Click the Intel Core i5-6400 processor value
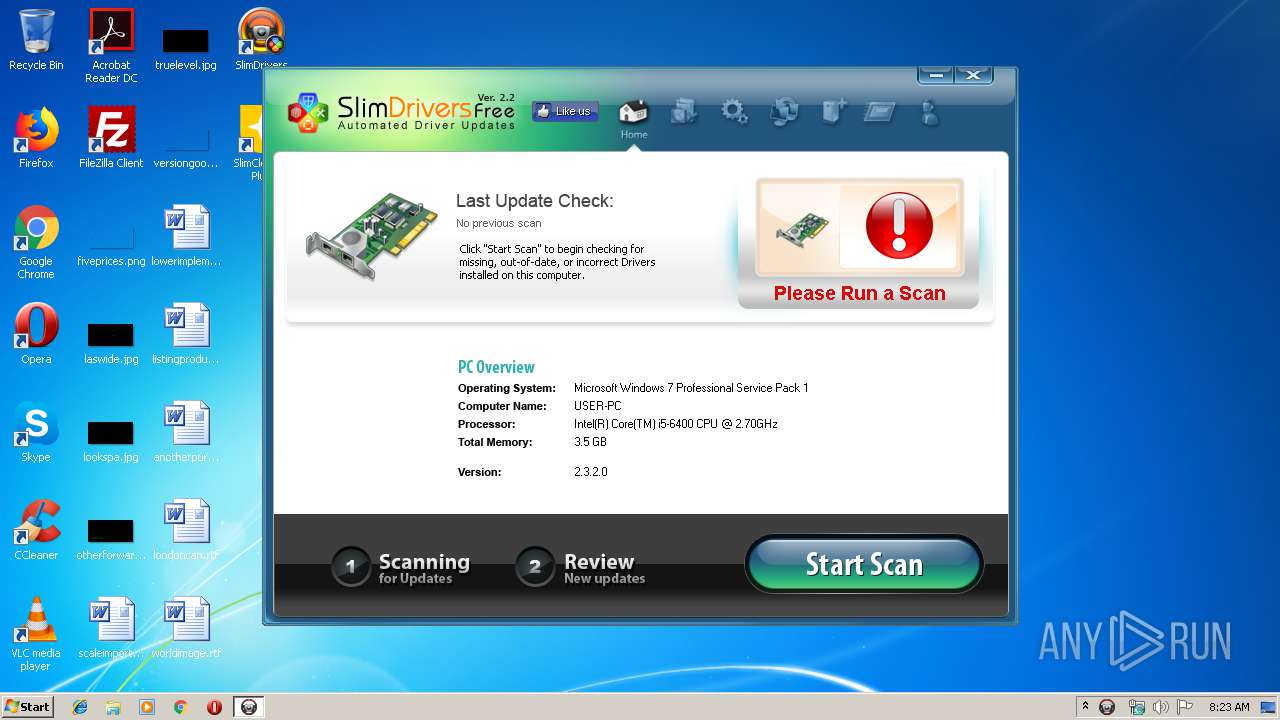 [x=676, y=424]
